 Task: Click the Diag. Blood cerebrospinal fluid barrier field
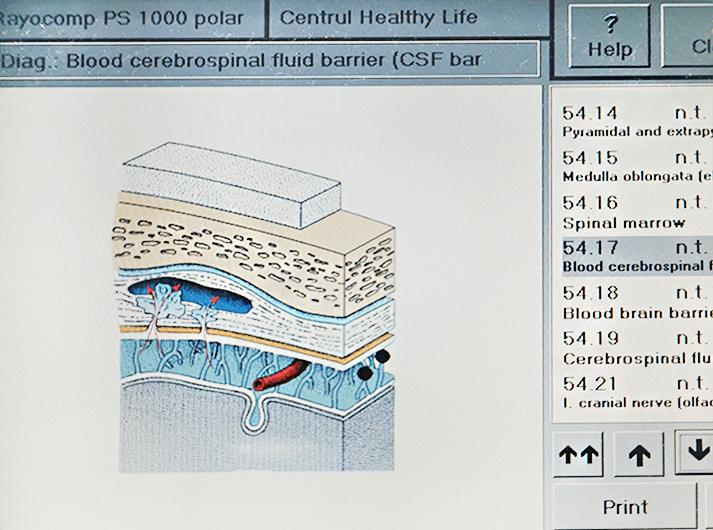(x=268, y=60)
